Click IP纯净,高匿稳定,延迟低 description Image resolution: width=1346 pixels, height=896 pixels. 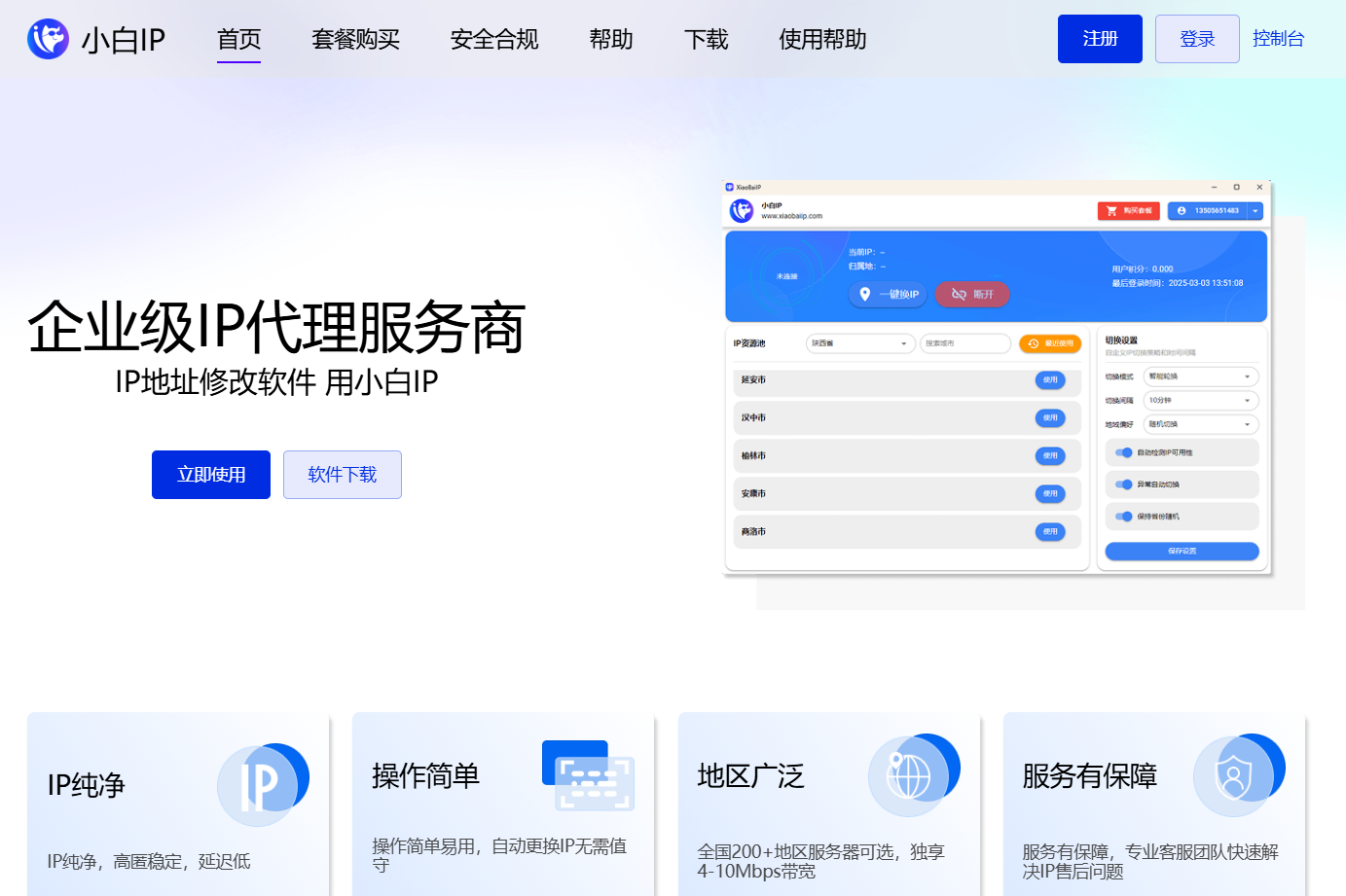point(149,861)
